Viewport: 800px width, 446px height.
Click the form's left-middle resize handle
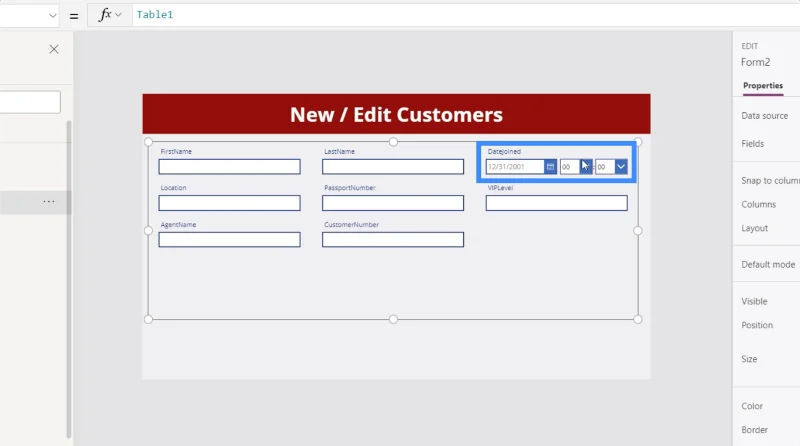click(x=148, y=231)
